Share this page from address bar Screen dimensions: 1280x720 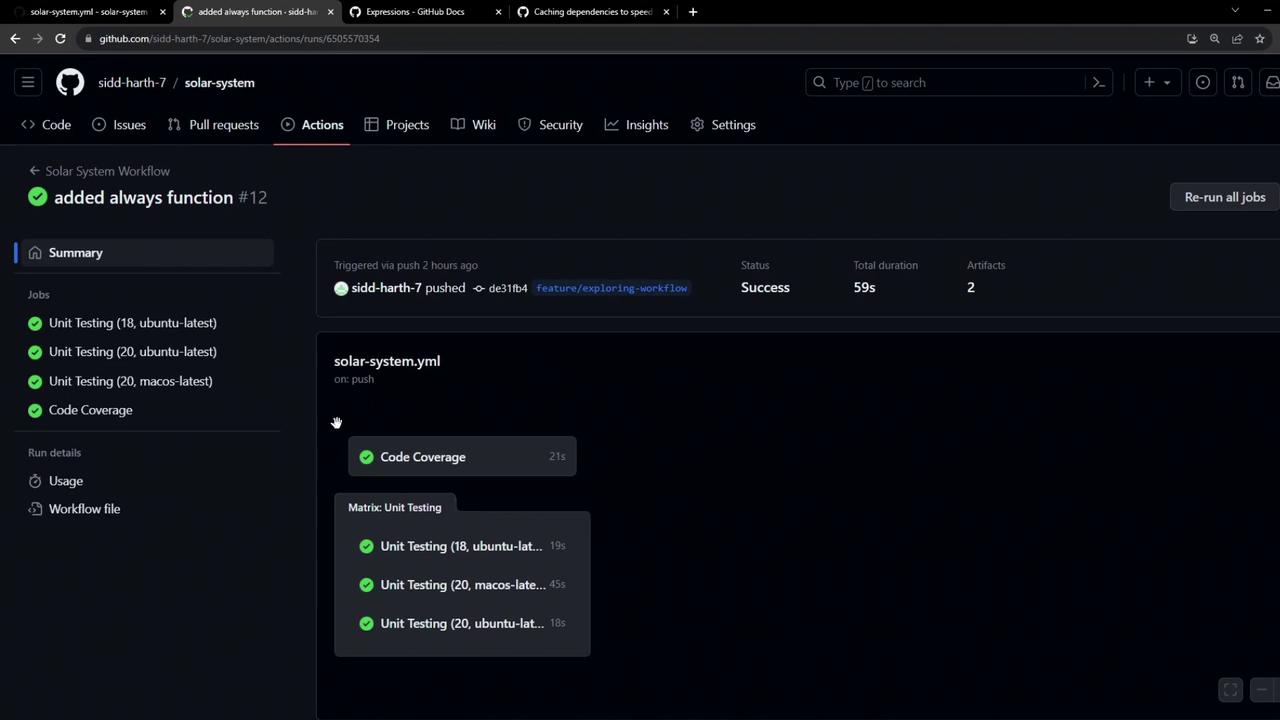[x=1237, y=38]
